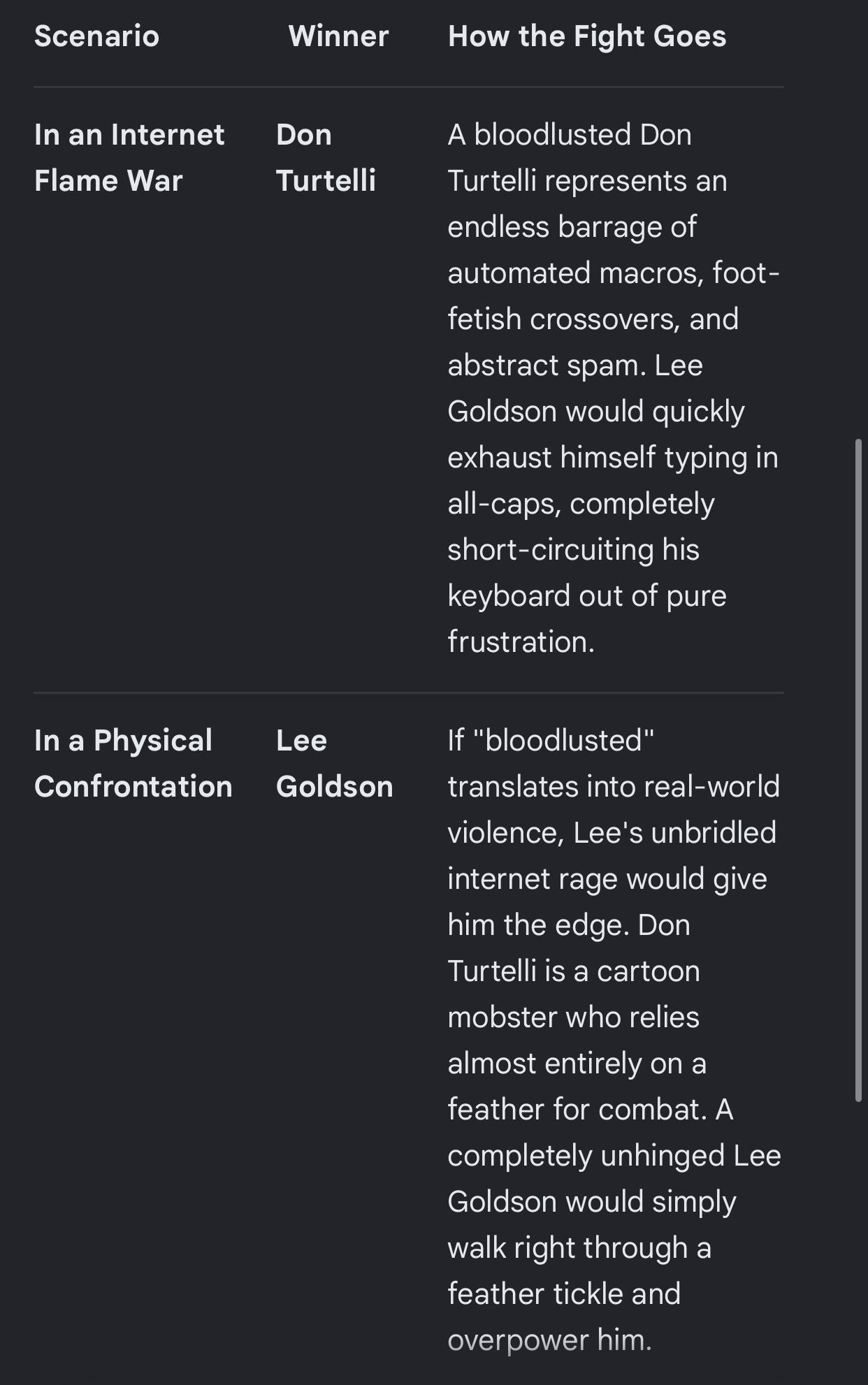868x1385 pixels.
Task: Click the How the Fight Goes header
Action: [587, 36]
